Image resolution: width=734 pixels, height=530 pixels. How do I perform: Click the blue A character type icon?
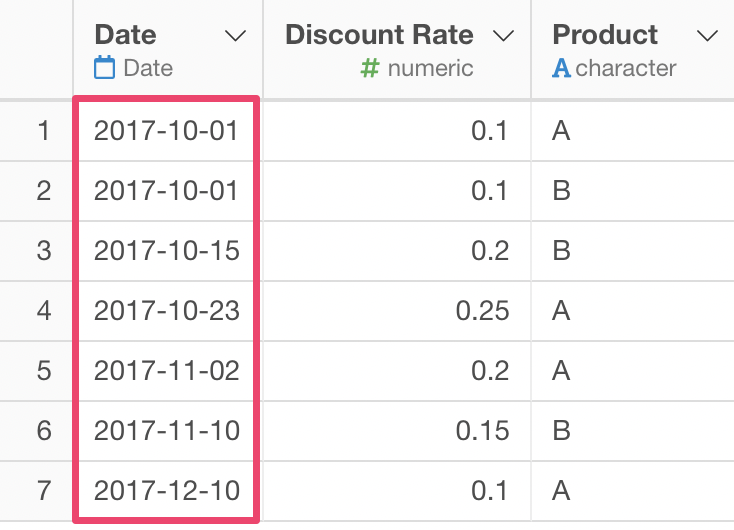click(561, 68)
